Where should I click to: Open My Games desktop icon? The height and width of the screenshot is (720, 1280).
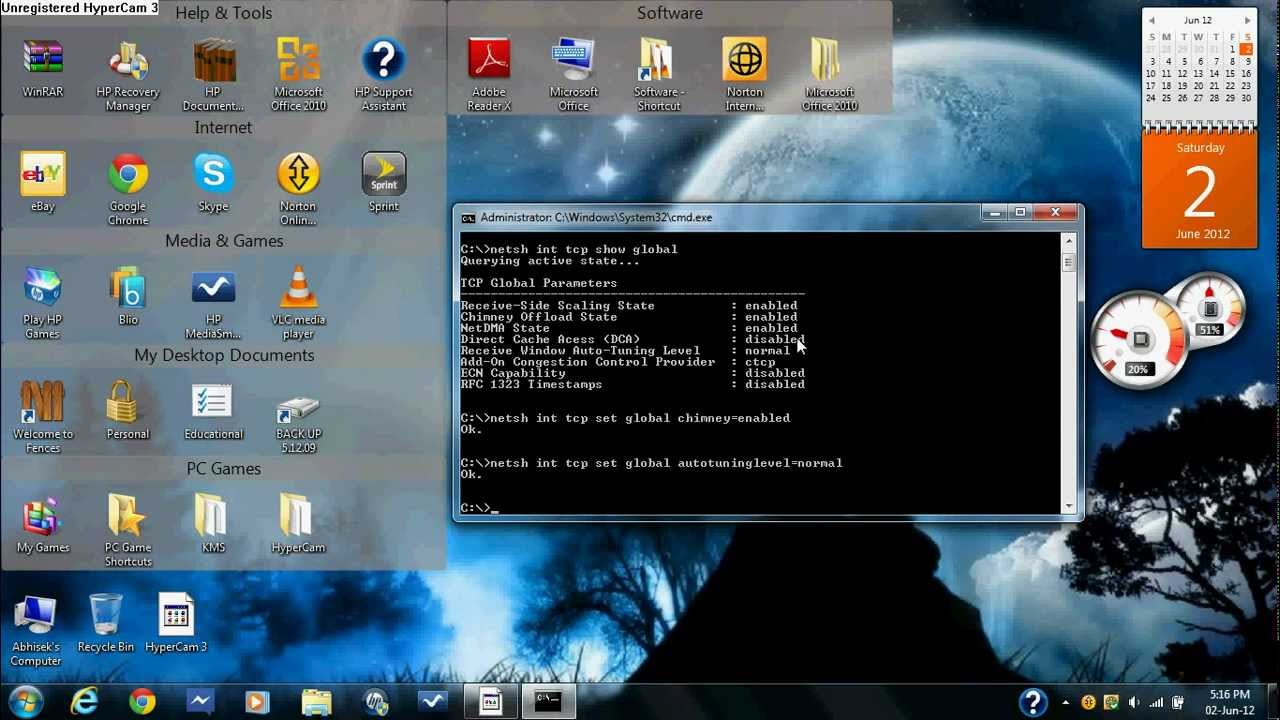click(x=43, y=524)
